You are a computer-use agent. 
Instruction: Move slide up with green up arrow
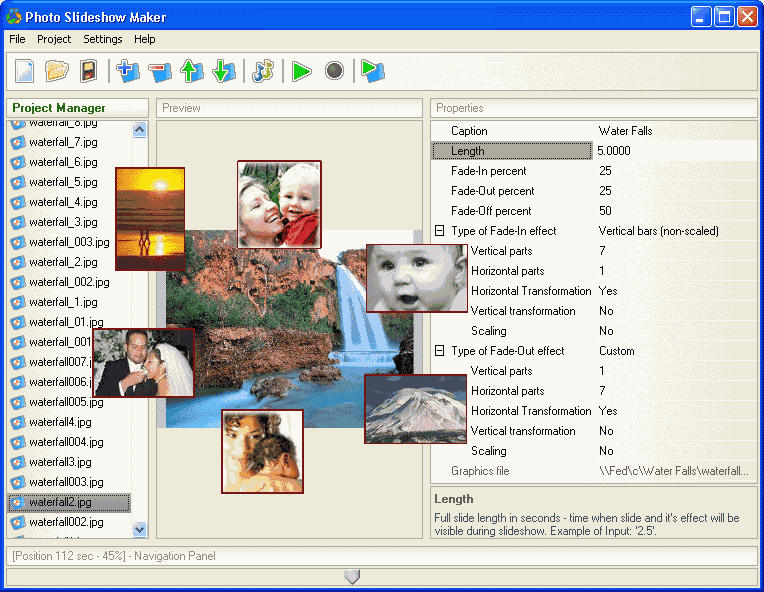click(192, 71)
